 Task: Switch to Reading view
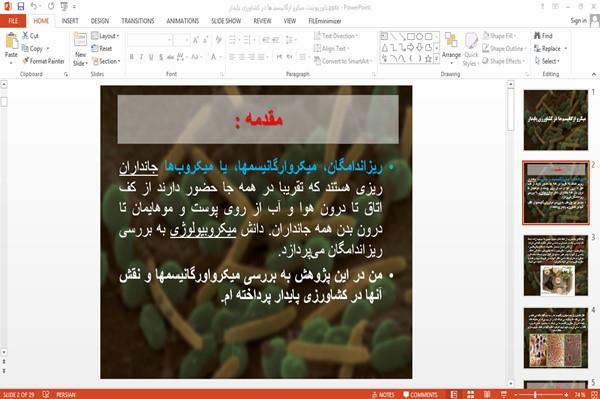click(x=487, y=394)
